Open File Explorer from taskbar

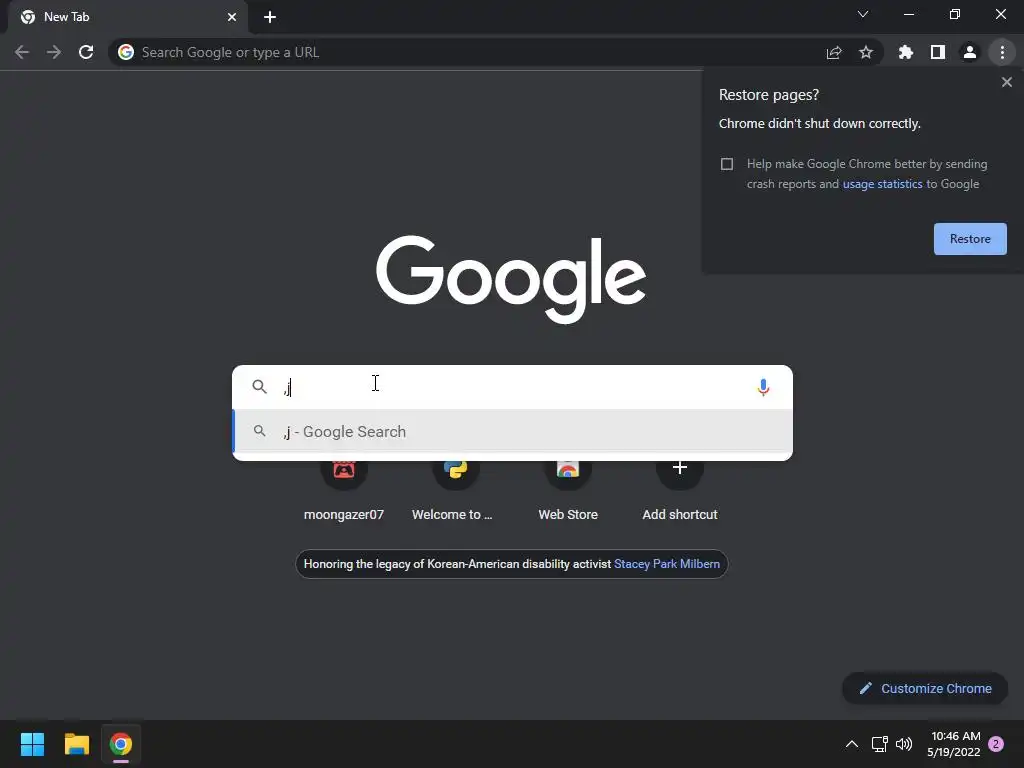point(76,744)
